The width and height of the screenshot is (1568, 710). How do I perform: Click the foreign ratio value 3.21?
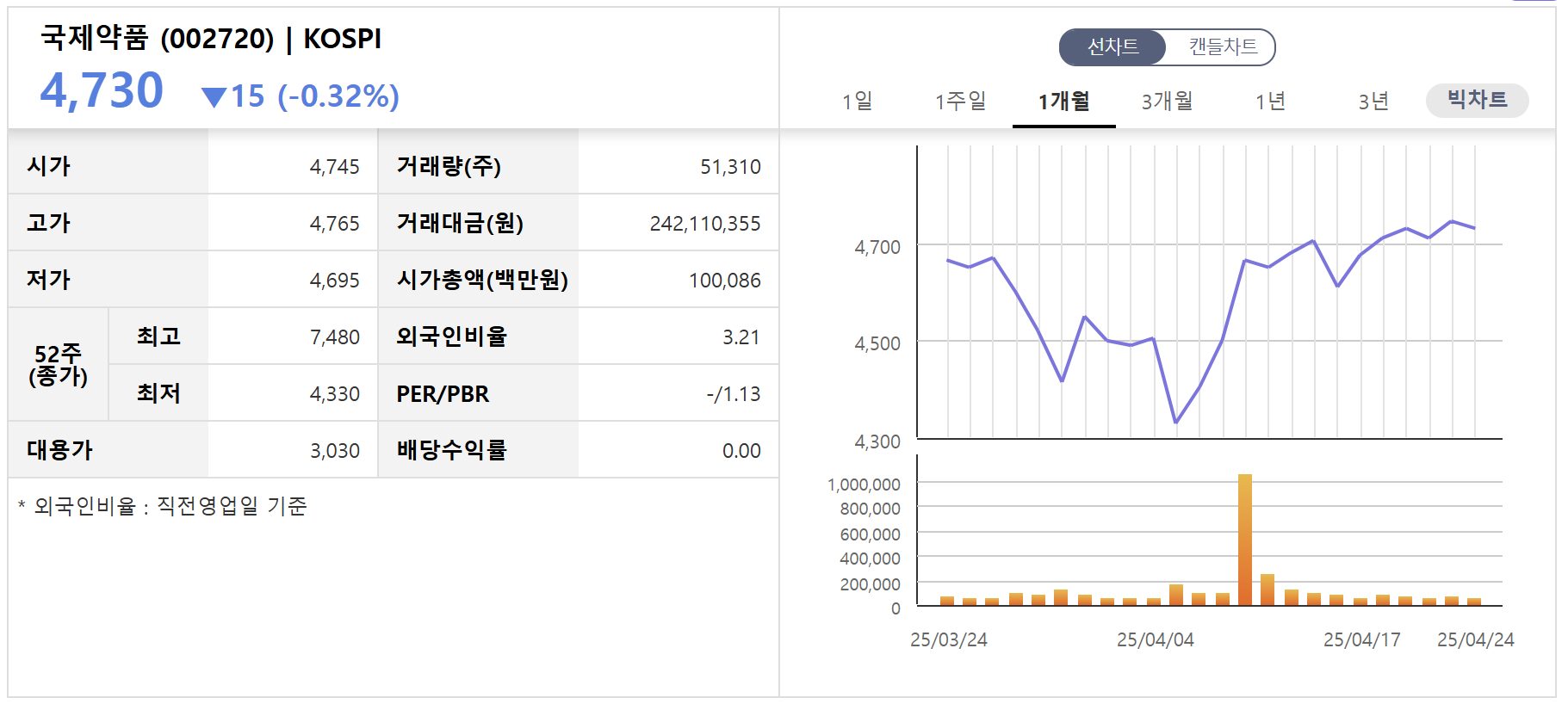click(741, 337)
